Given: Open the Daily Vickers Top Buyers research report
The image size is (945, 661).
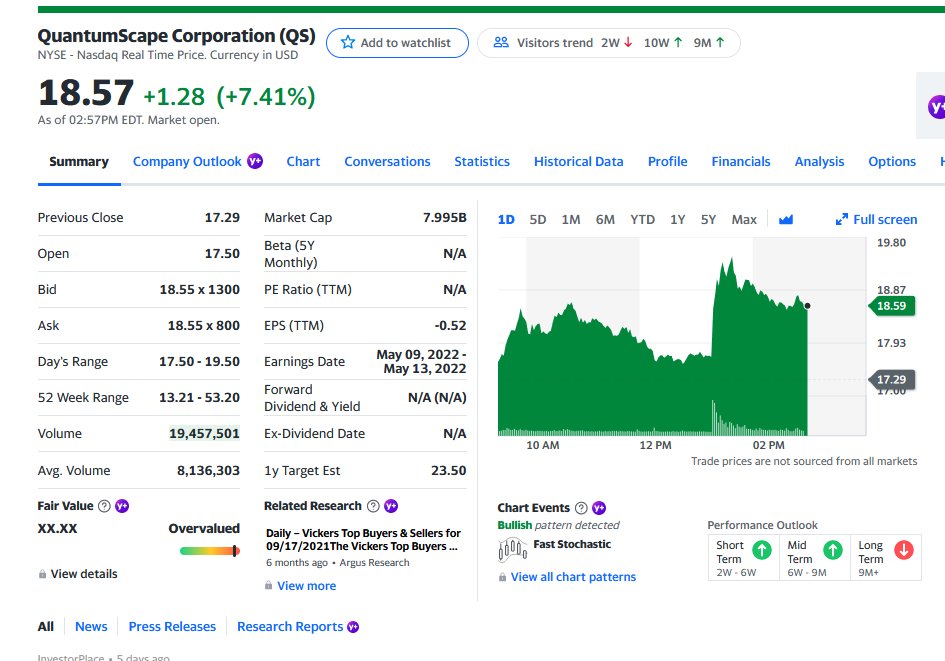Looking at the screenshot, I should 363,540.
